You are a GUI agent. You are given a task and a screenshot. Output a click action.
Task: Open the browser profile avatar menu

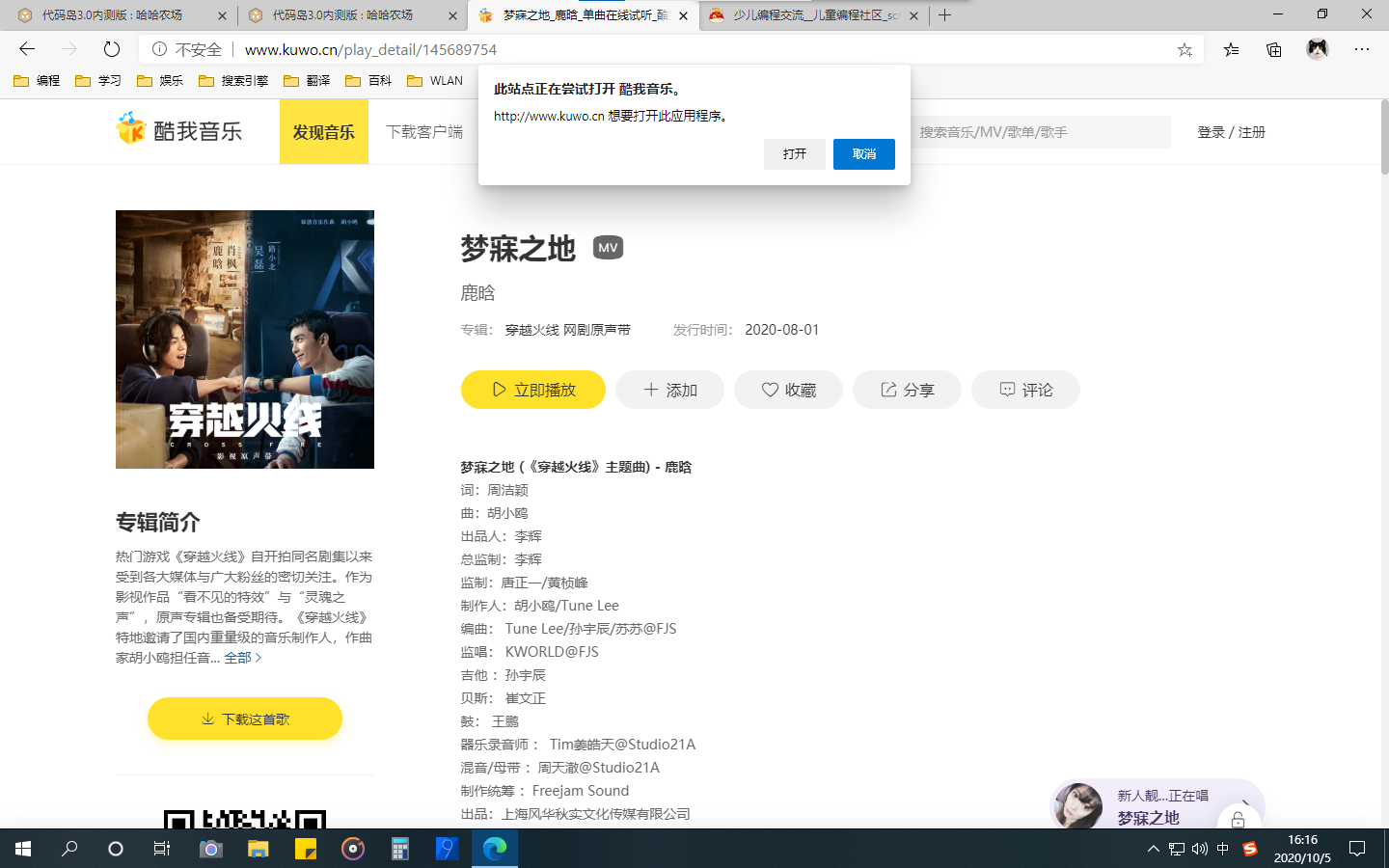(x=1318, y=49)
